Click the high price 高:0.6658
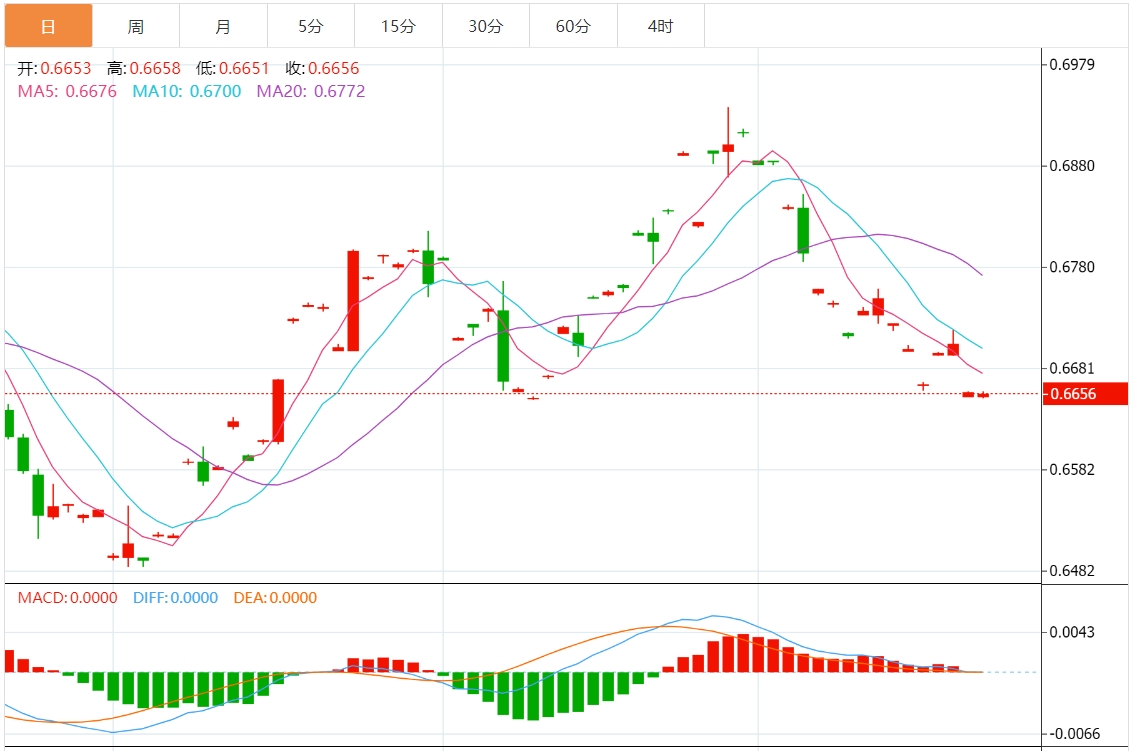Screen dimensions: 1141x751 pos(144,68)
